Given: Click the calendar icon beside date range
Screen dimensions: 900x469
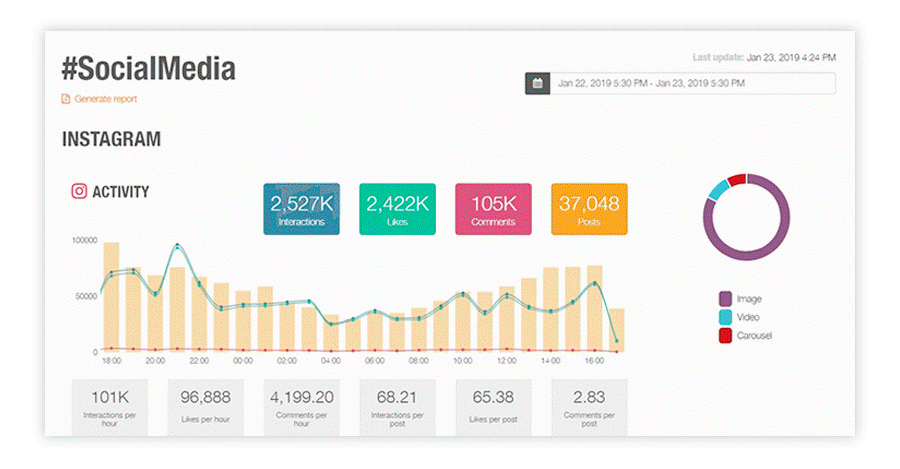Looking at the screenshot, I should click(x=537, y=83).
